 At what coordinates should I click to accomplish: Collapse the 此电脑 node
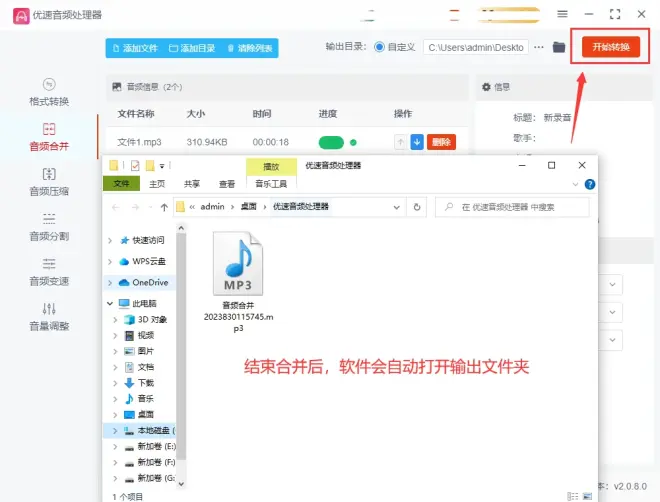pos(110,303)
